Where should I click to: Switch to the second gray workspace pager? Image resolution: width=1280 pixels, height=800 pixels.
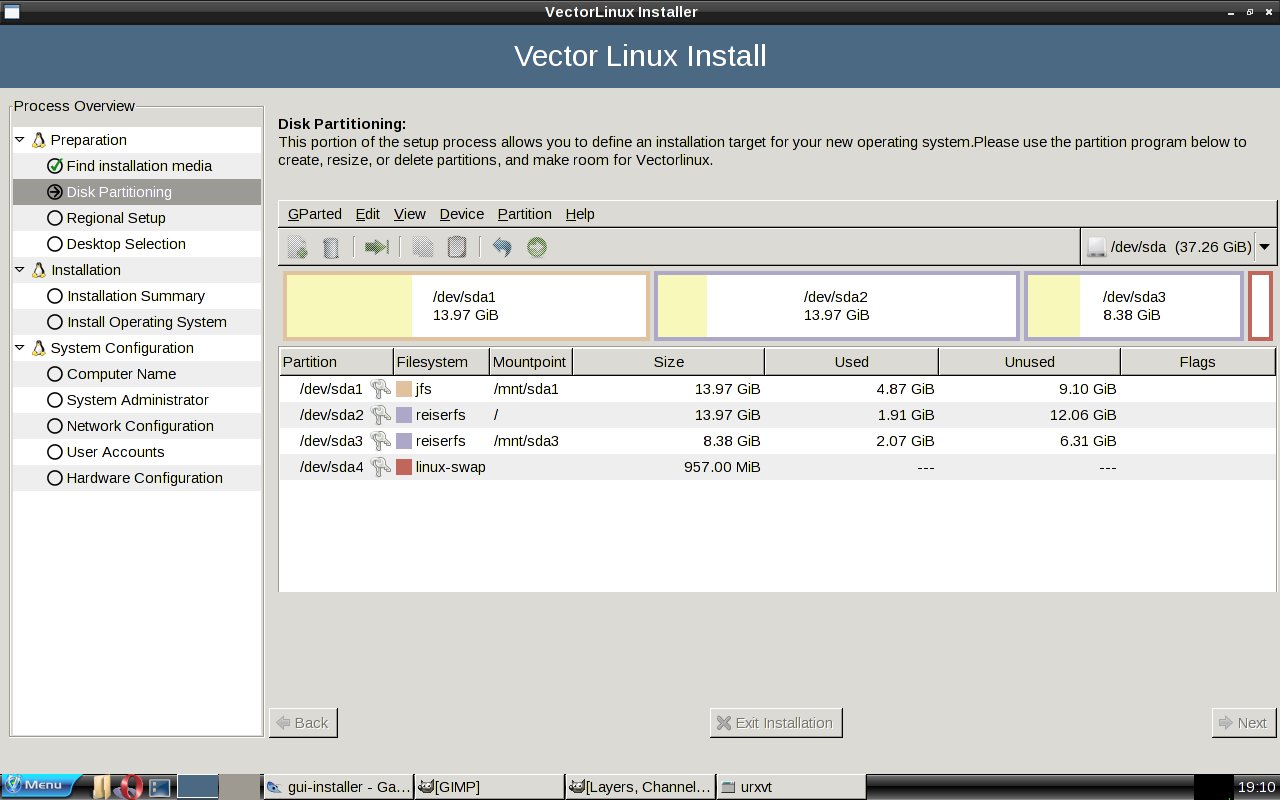(x=239, y=787)
